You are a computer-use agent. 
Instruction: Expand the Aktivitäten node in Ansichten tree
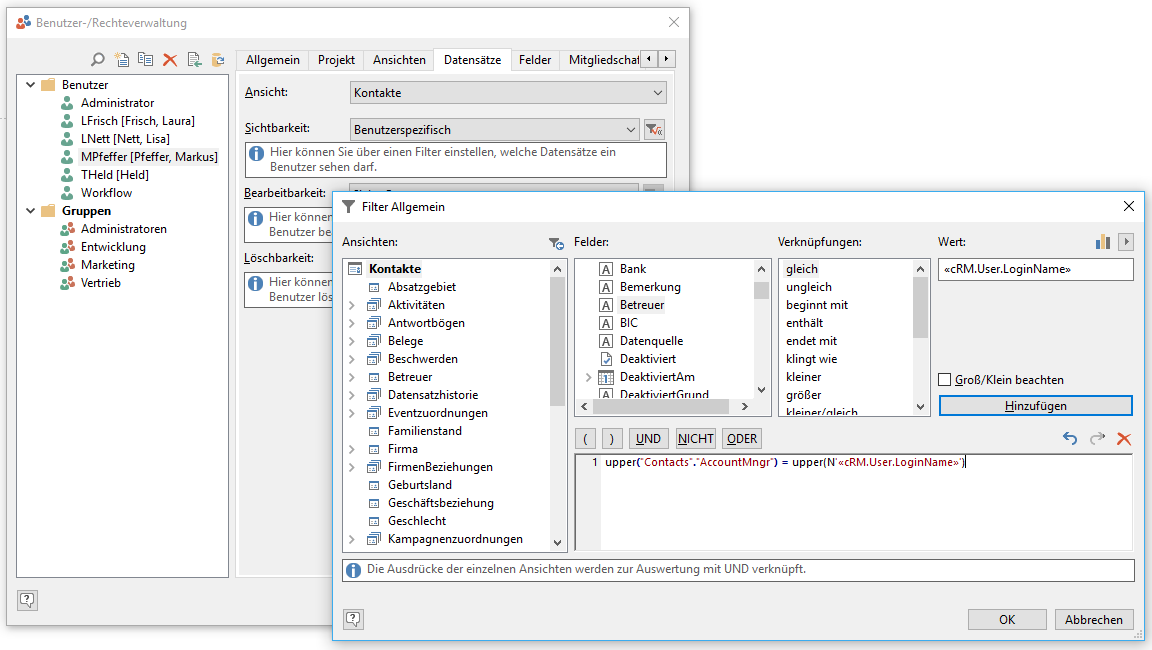[x=352, y=305]
